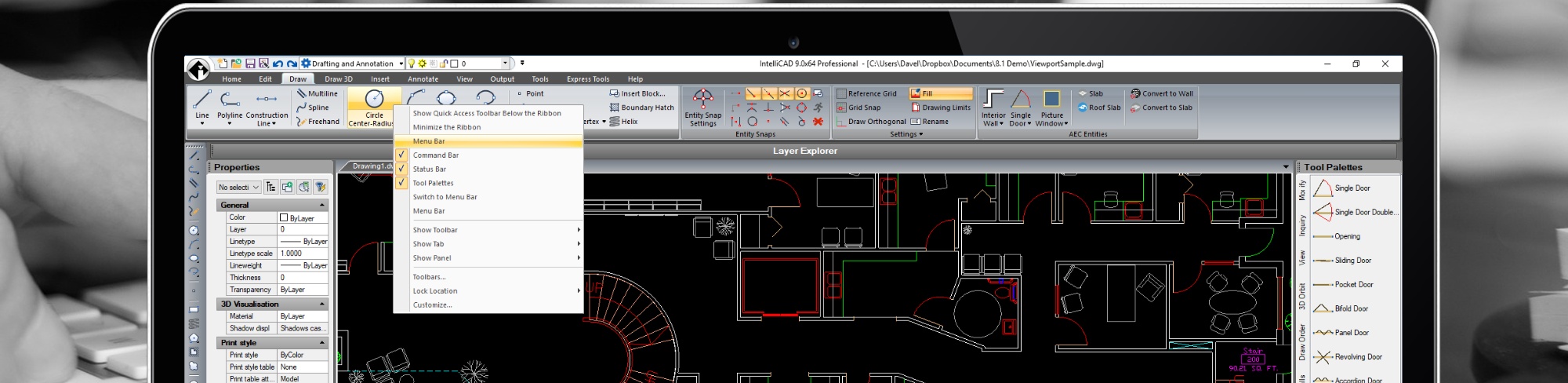Open the Drafting and Annotation workspace dropdown
This screenshot has width=1568, height=383.
(401, 64)
